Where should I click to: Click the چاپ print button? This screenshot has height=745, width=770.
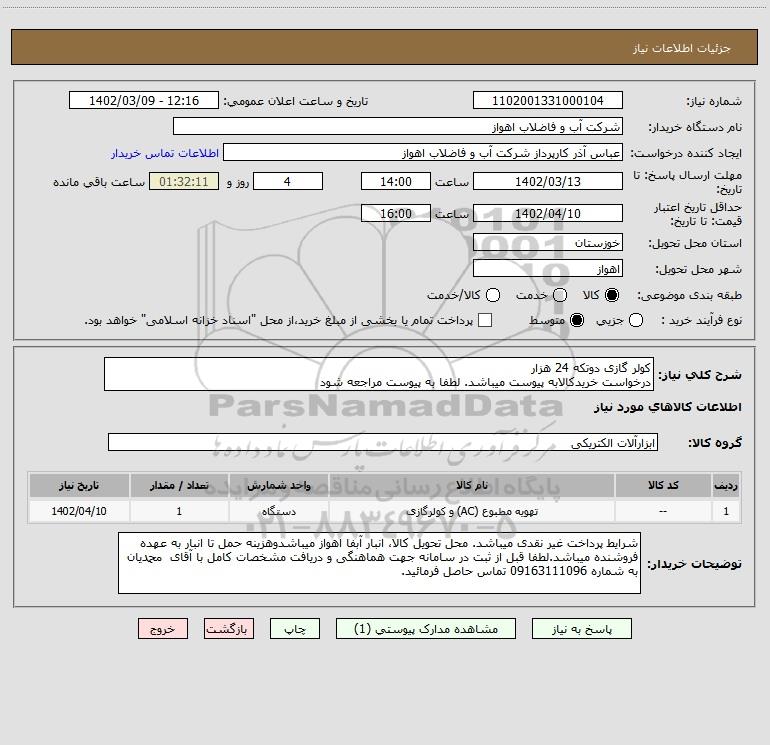(295, 629)
